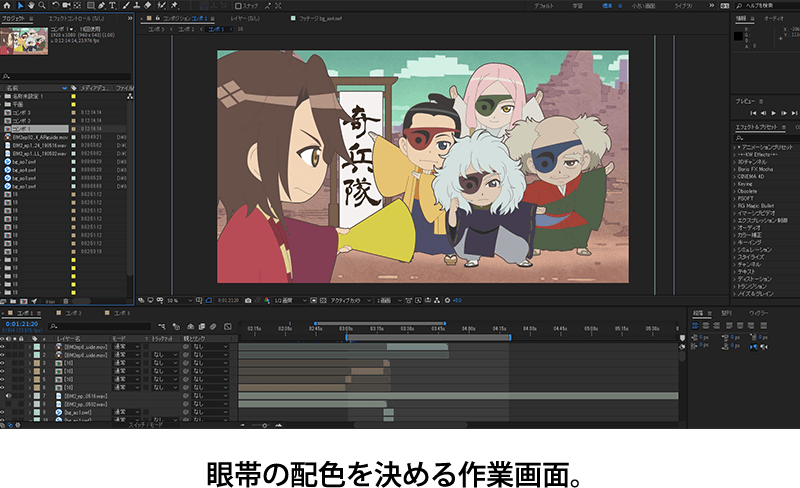Open the 1/2 resolution dropdown in viewer
The image size is (800, 488).
pos(290,301)
